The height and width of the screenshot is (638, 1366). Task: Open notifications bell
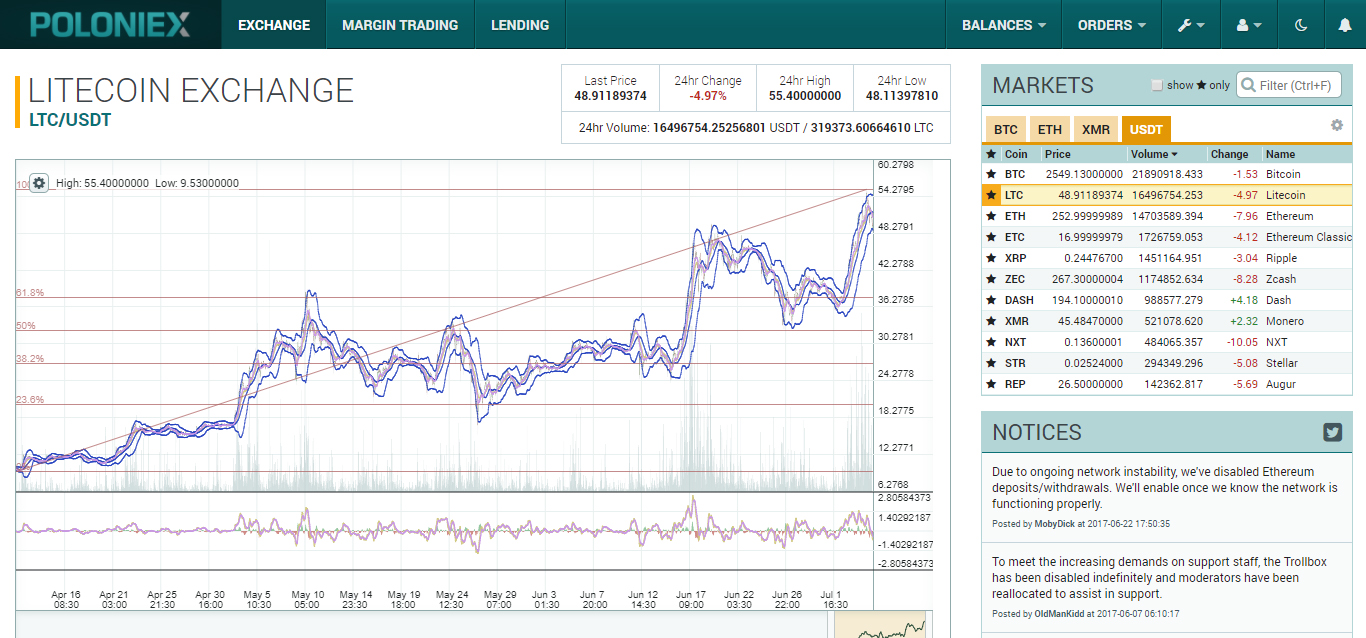point(1344,25)
